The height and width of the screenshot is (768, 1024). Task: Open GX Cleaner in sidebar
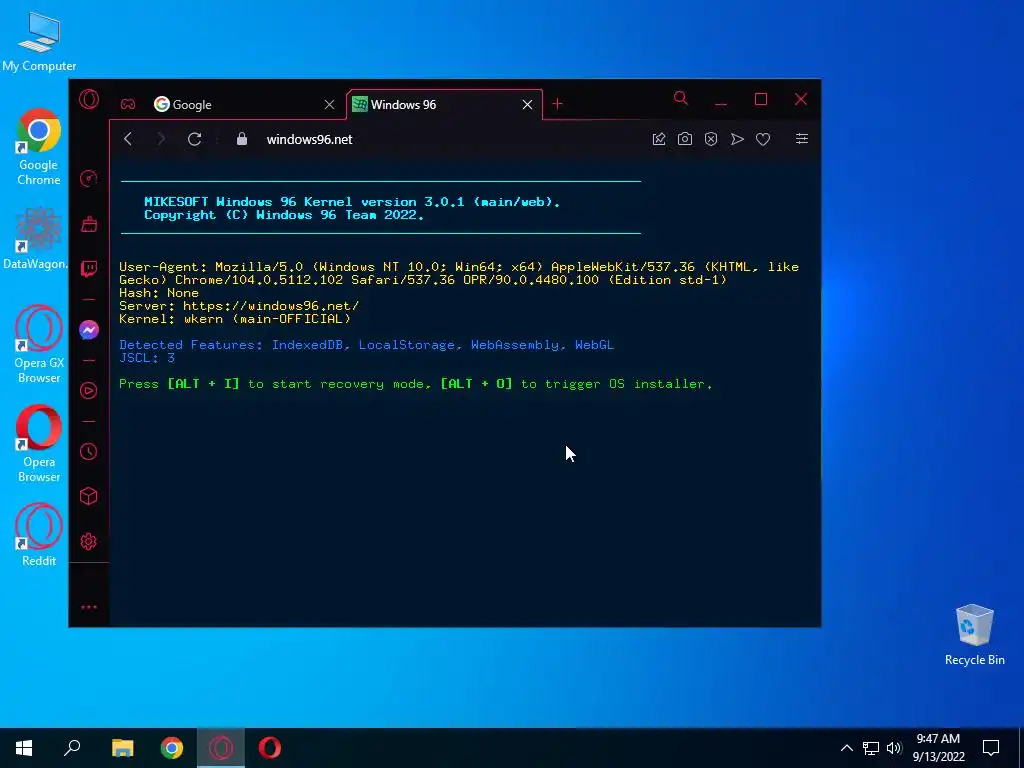[x=89, y=225]
